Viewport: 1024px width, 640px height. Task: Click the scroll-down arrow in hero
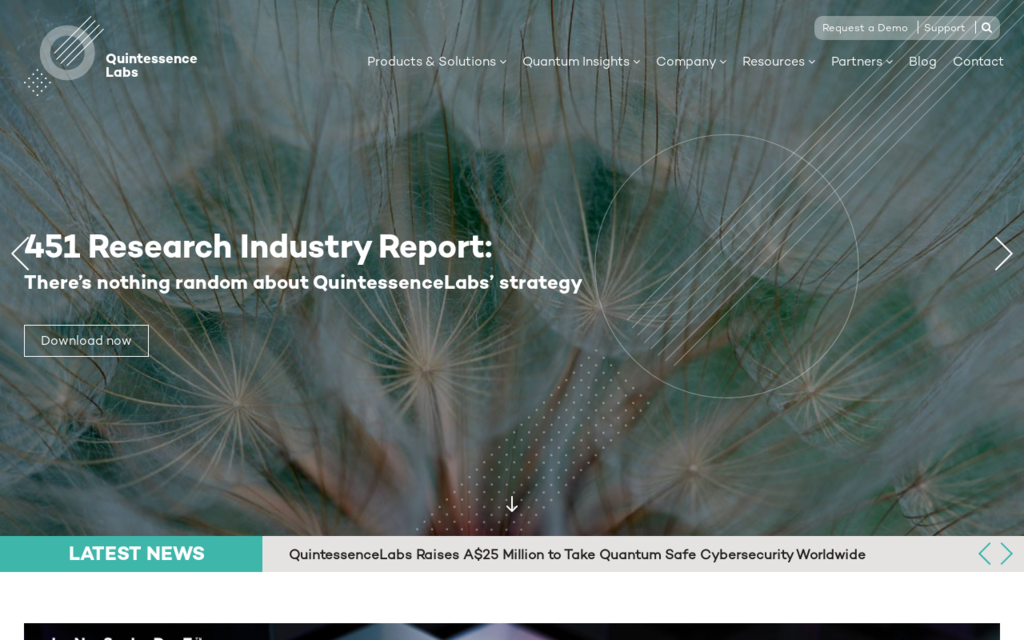tap(512, 504)
